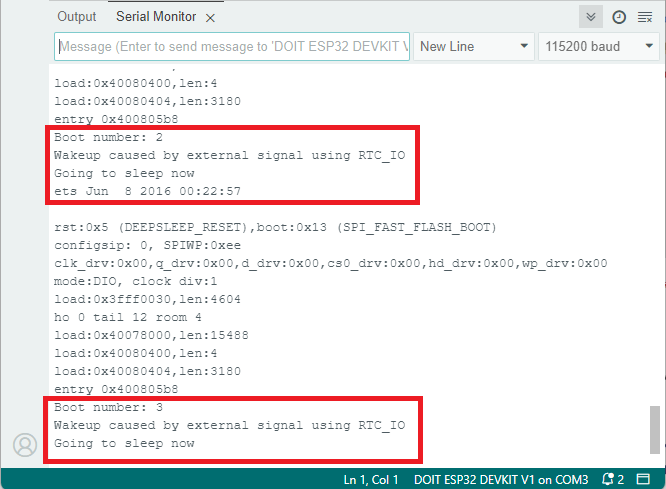Clear the serial monitor output
This screenshot has height=489, width=666.
coord(645,17)
